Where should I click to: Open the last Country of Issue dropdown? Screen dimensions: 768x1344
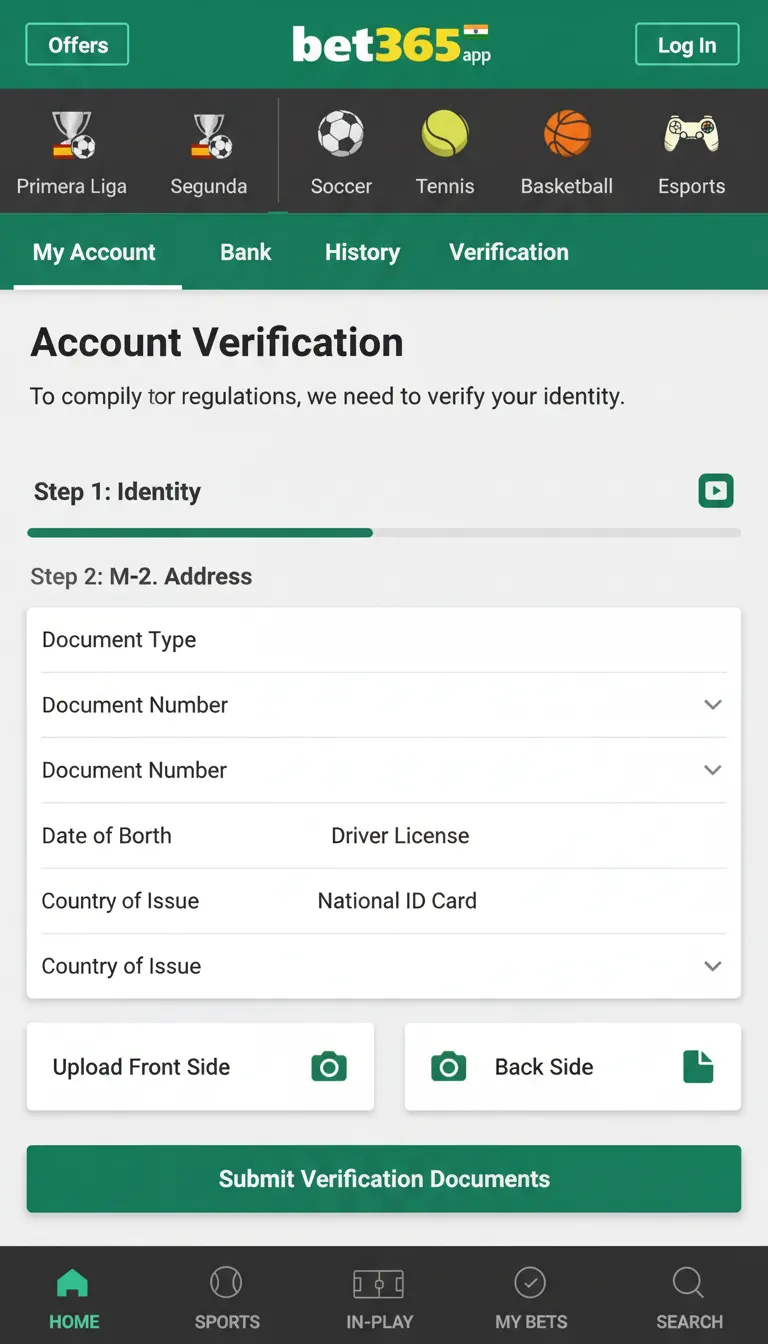[x=713, y=966]
